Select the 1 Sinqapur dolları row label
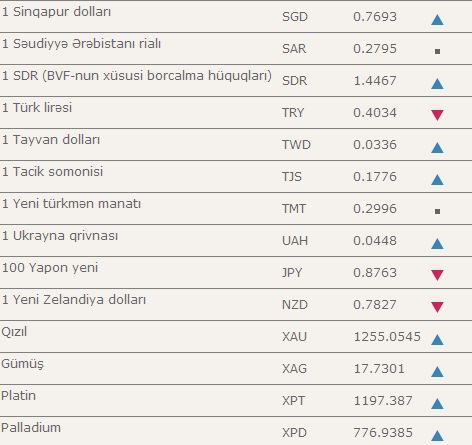The width and height of the screenshot is (472, 445). point(56,12)
